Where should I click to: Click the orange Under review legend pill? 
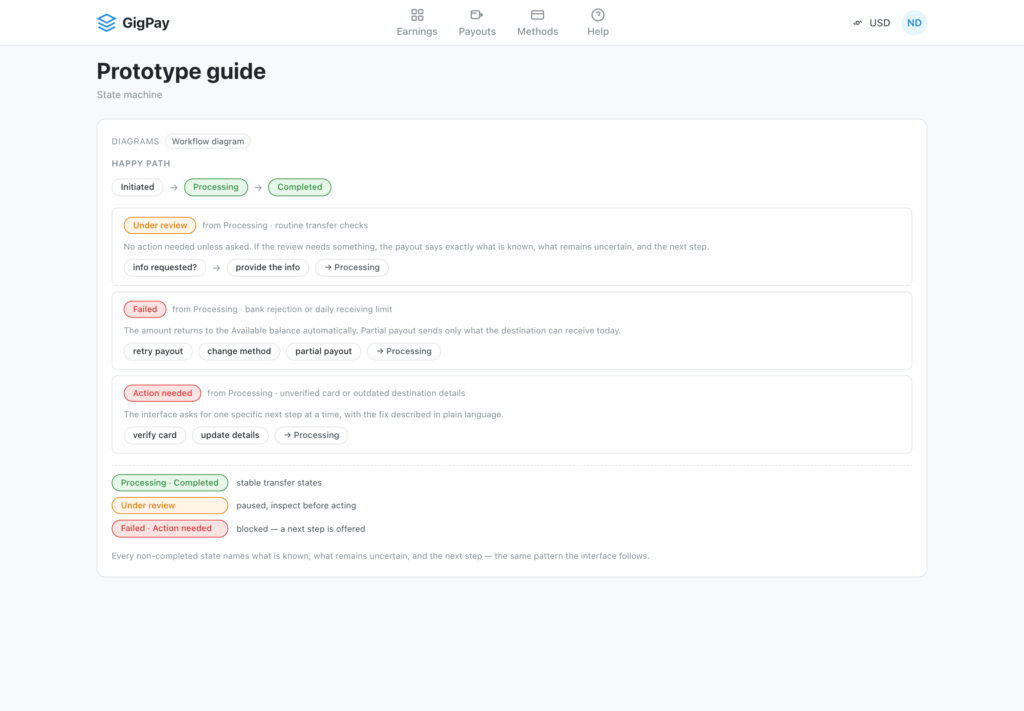tap(169, 505)
